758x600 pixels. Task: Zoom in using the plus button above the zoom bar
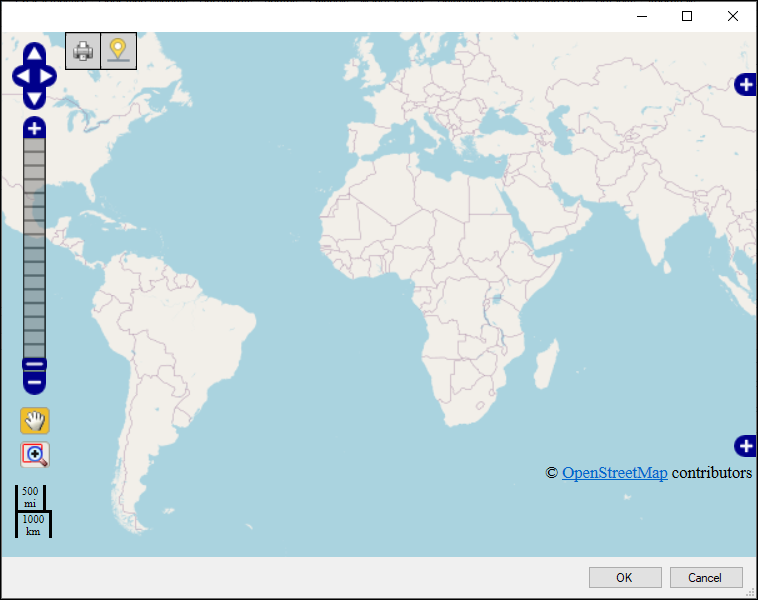(34, 128)
